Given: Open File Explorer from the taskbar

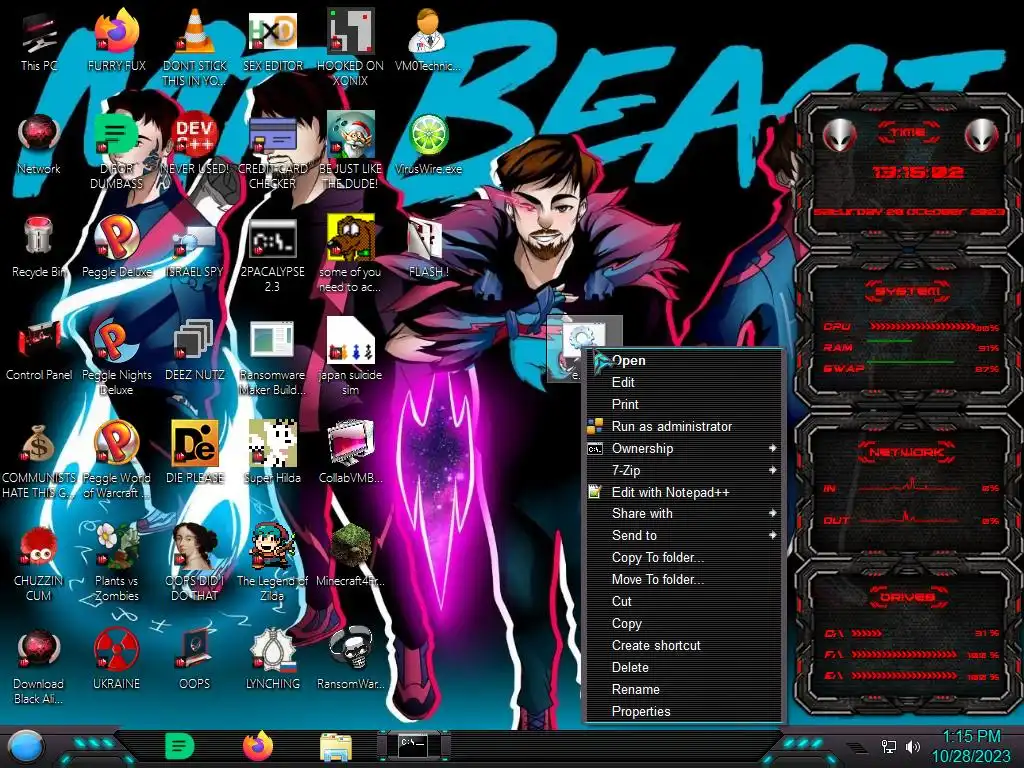Looking at the screenshot, I should coord(336,746).
